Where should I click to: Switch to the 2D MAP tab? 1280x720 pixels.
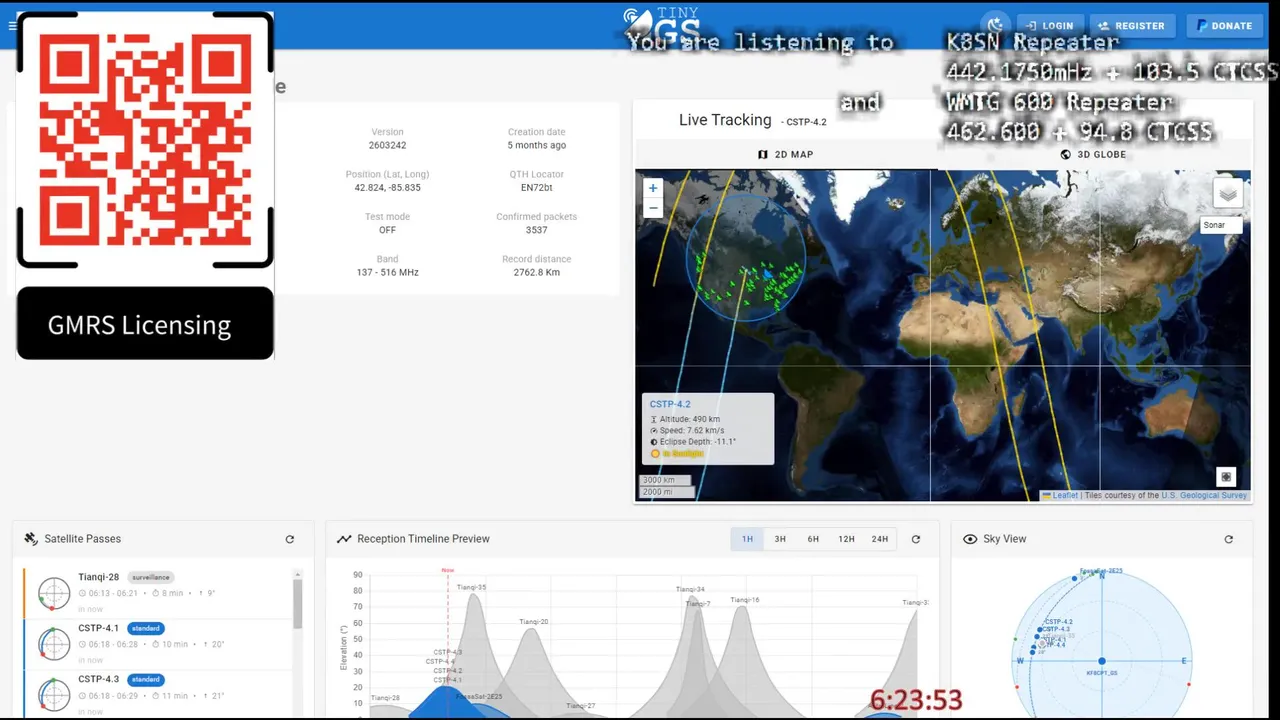785,155
